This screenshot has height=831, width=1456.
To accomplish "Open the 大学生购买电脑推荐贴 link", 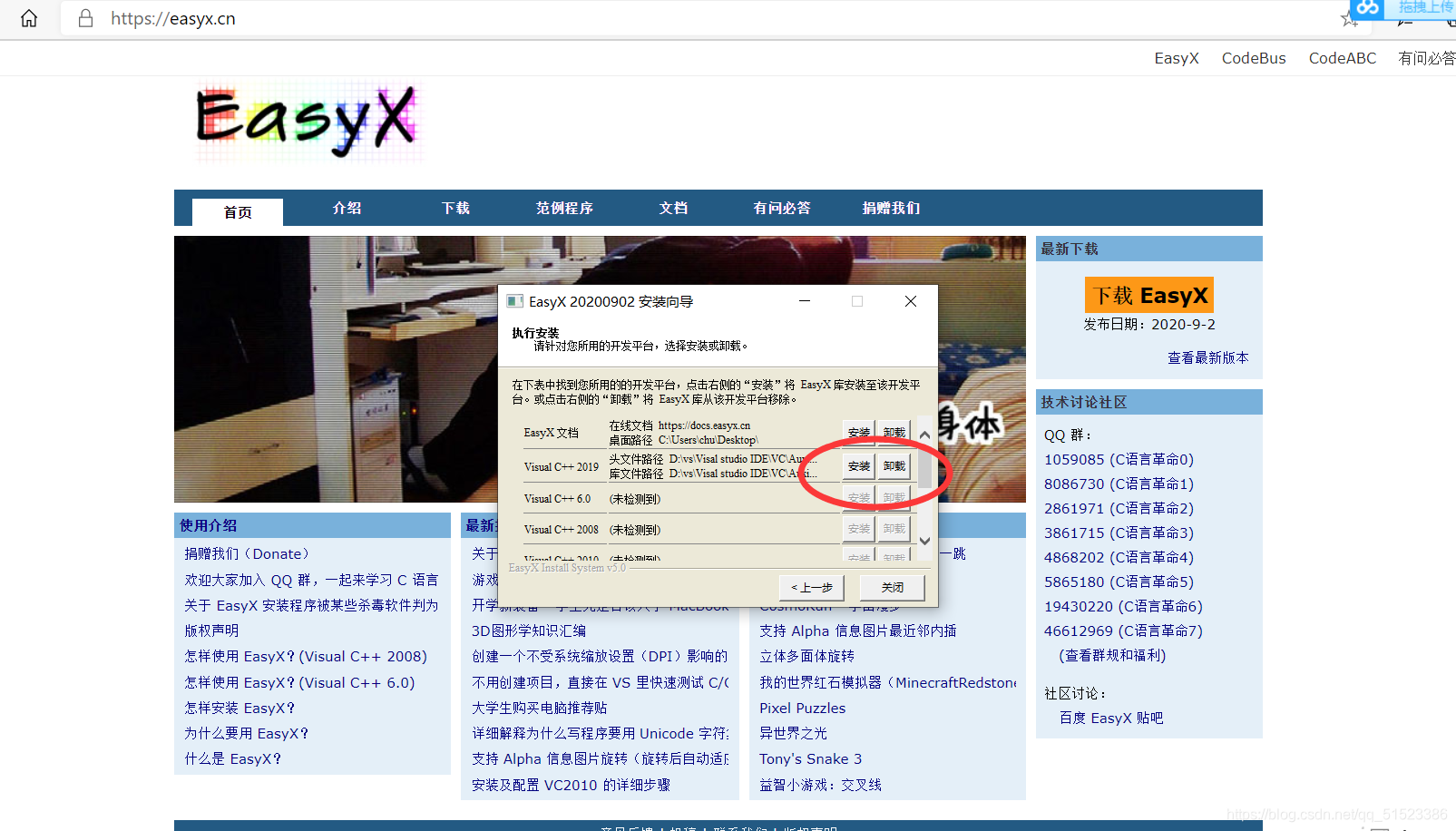I will tap(539, 708).
